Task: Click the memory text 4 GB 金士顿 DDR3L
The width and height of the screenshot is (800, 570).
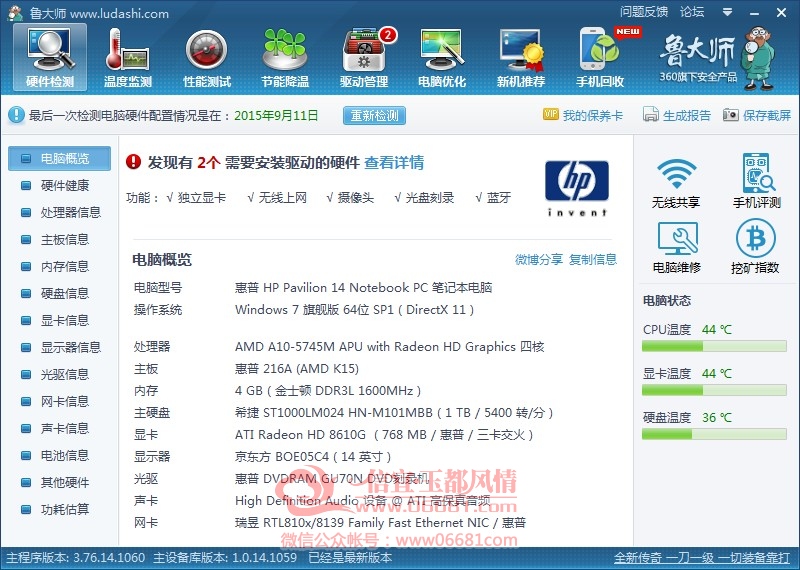Action: 328,391
